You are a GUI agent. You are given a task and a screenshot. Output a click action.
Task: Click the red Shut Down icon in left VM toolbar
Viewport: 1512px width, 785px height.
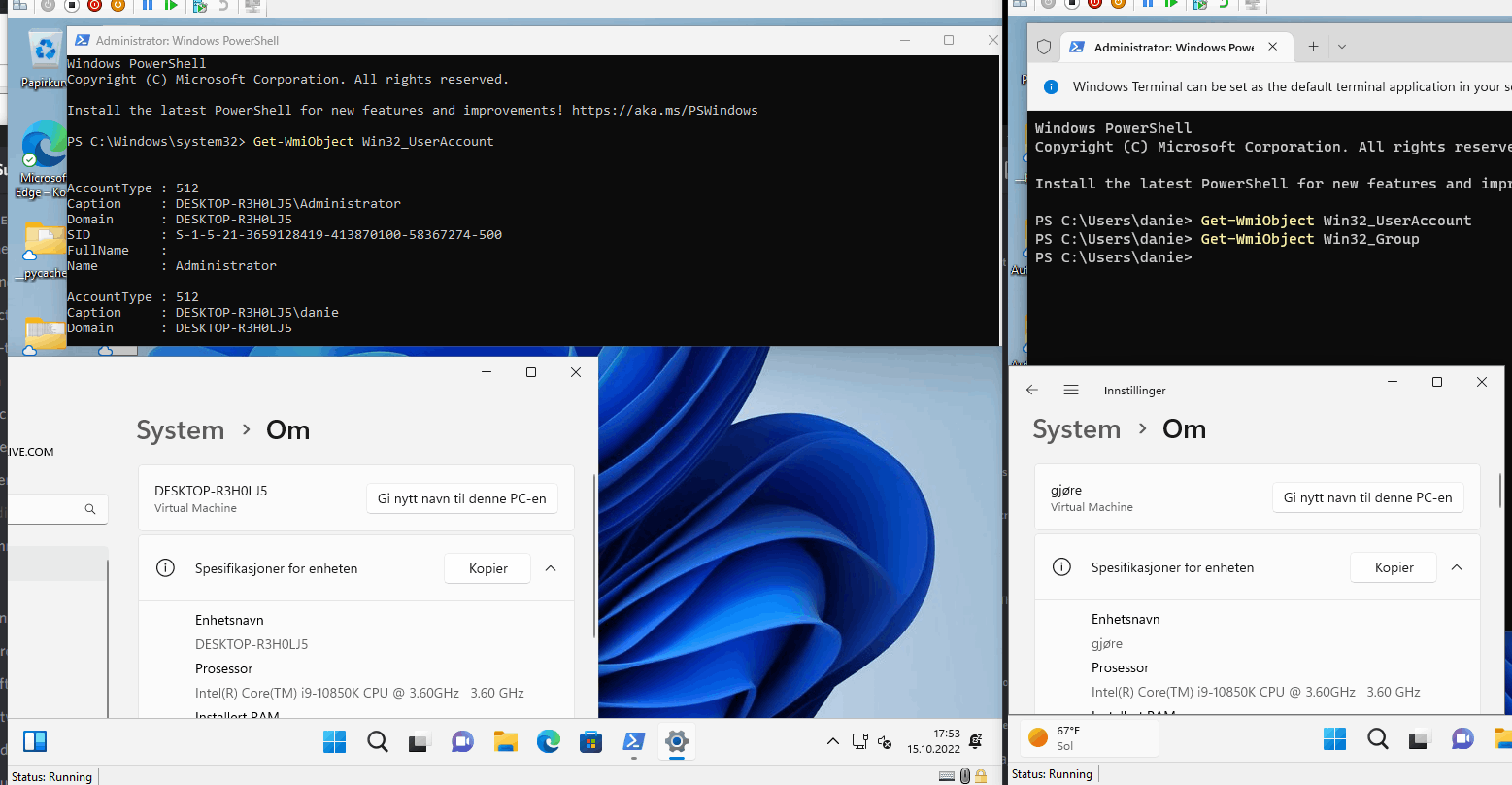pyautogui.click(x=94, y=4)
